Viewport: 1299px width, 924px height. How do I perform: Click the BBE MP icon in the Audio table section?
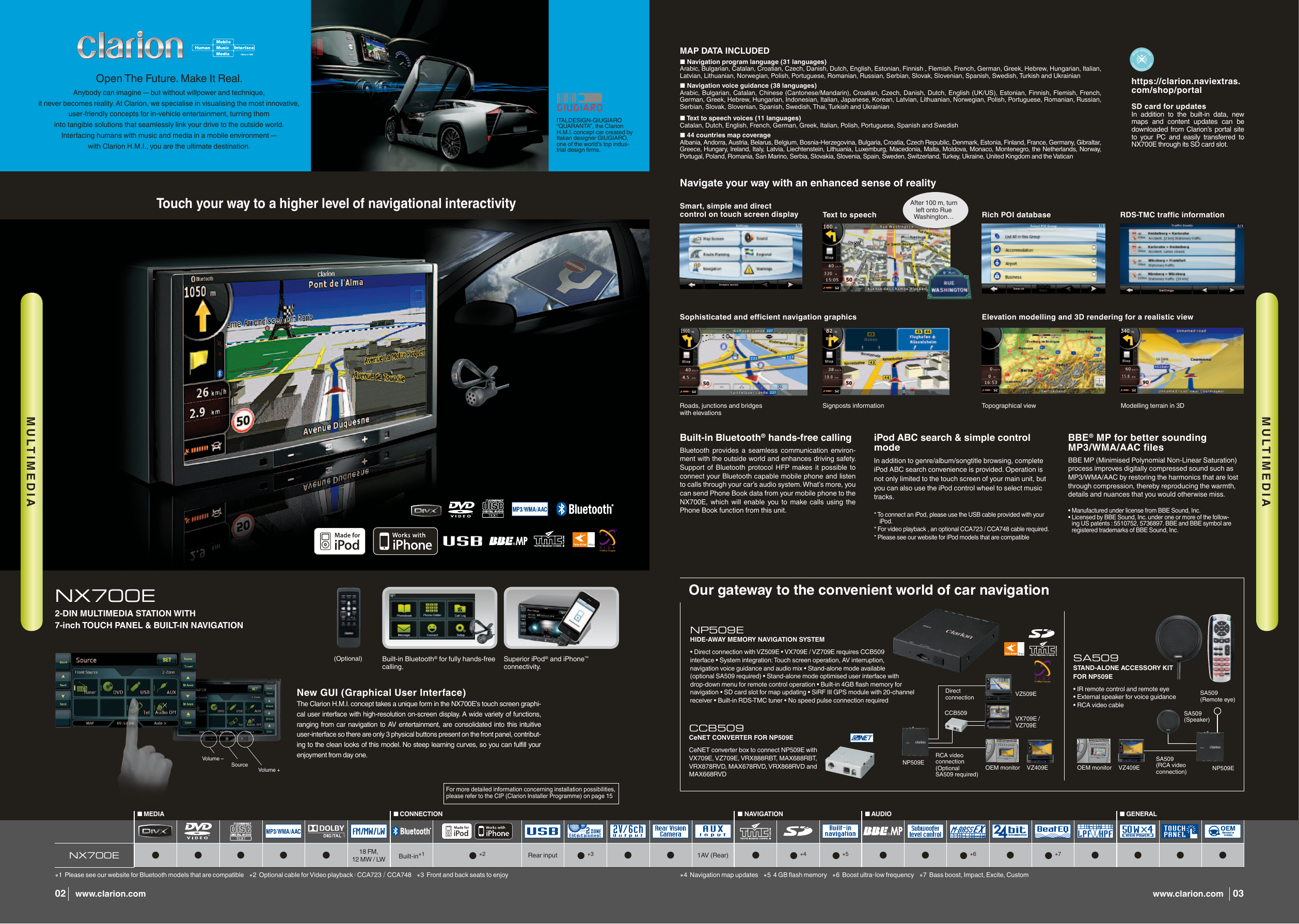882,831
